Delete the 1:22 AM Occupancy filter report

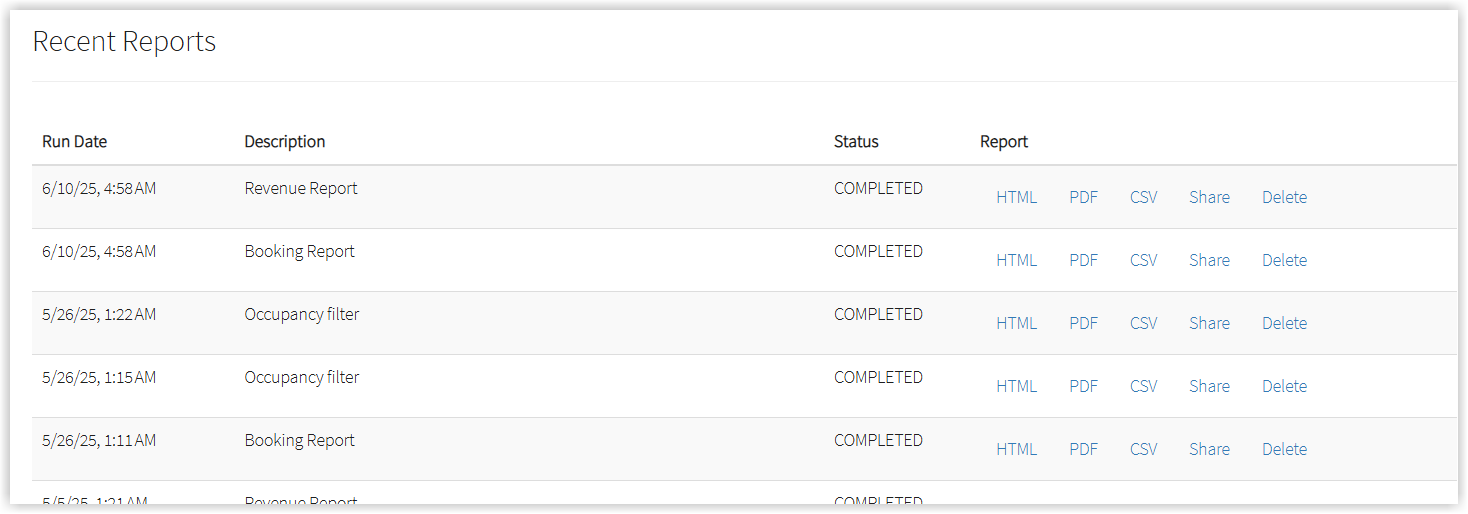[x=1284, y=323]
